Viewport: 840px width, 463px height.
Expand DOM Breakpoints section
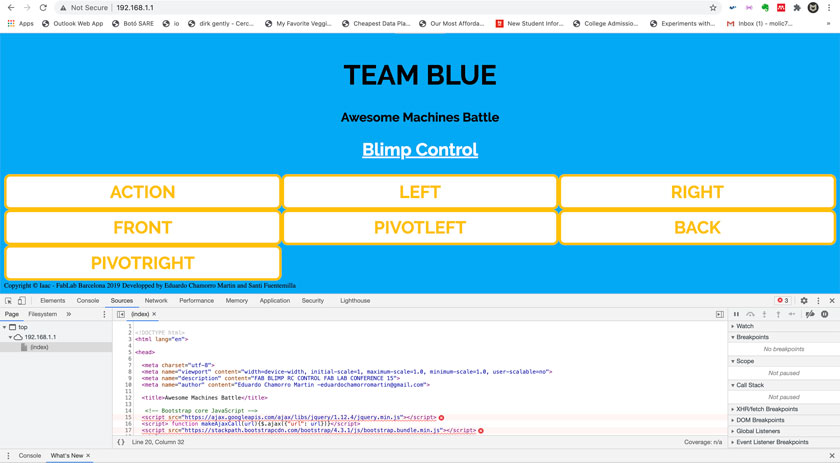pos(759,420)
